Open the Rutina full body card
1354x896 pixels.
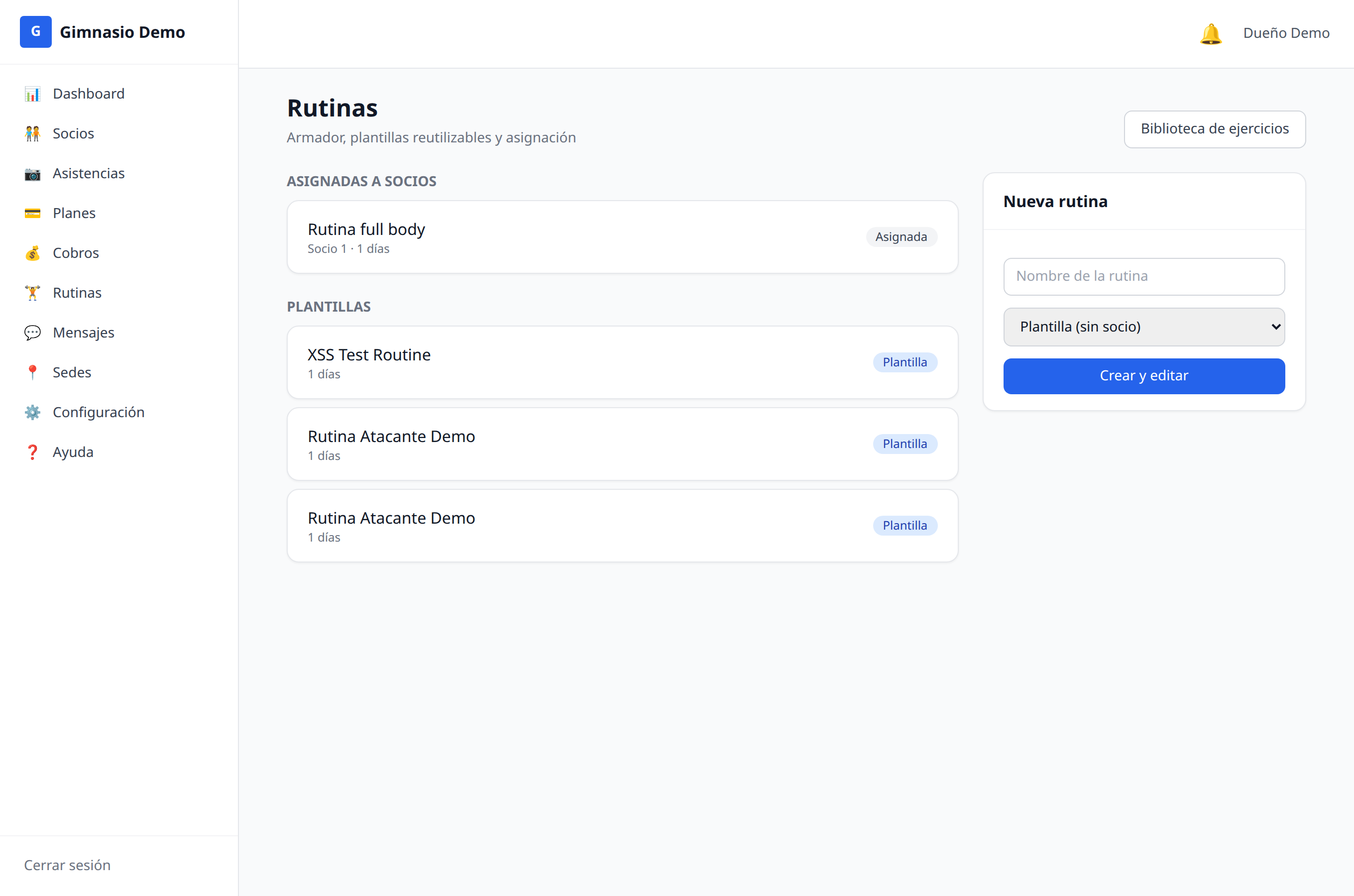tap(622, 237)
